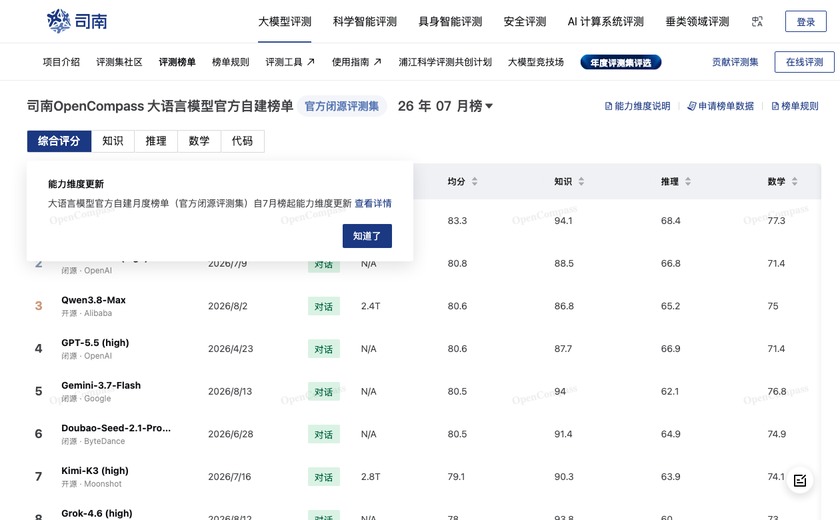Go to 榜单规则 sub-navigation item

pyautogui.click(x=230, y=62)
